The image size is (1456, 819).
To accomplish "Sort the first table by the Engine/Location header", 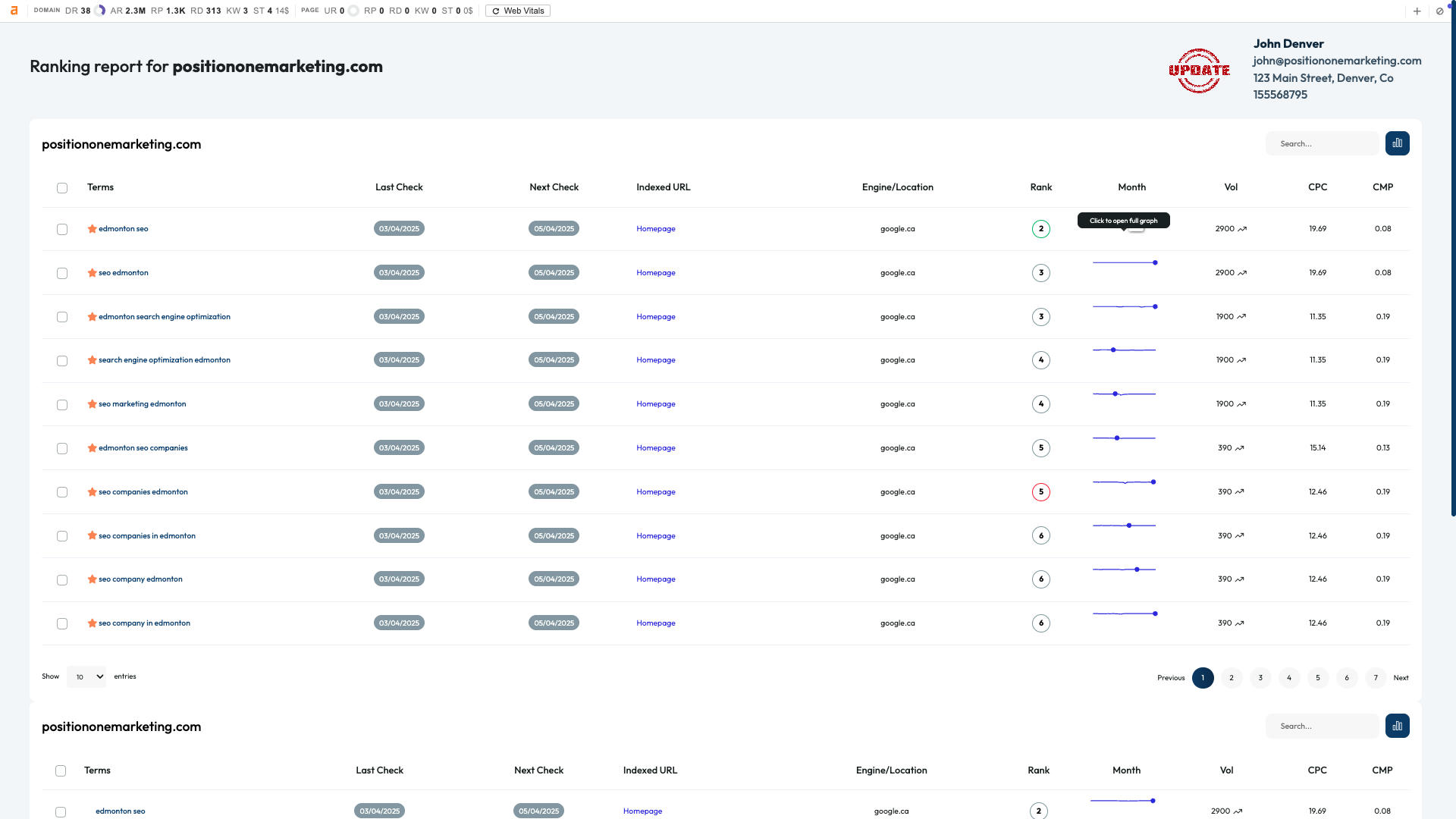I will click(898, 187).
